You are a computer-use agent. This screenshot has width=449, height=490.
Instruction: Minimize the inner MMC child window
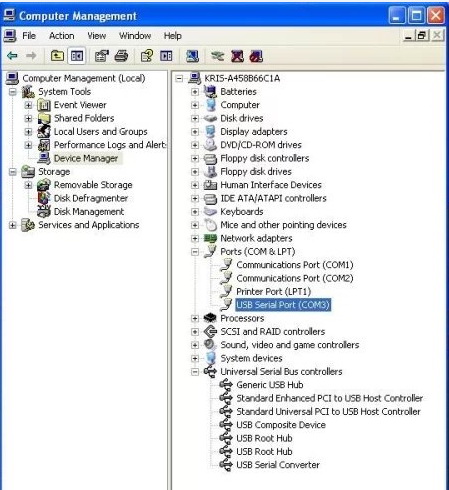pos(409,35)
